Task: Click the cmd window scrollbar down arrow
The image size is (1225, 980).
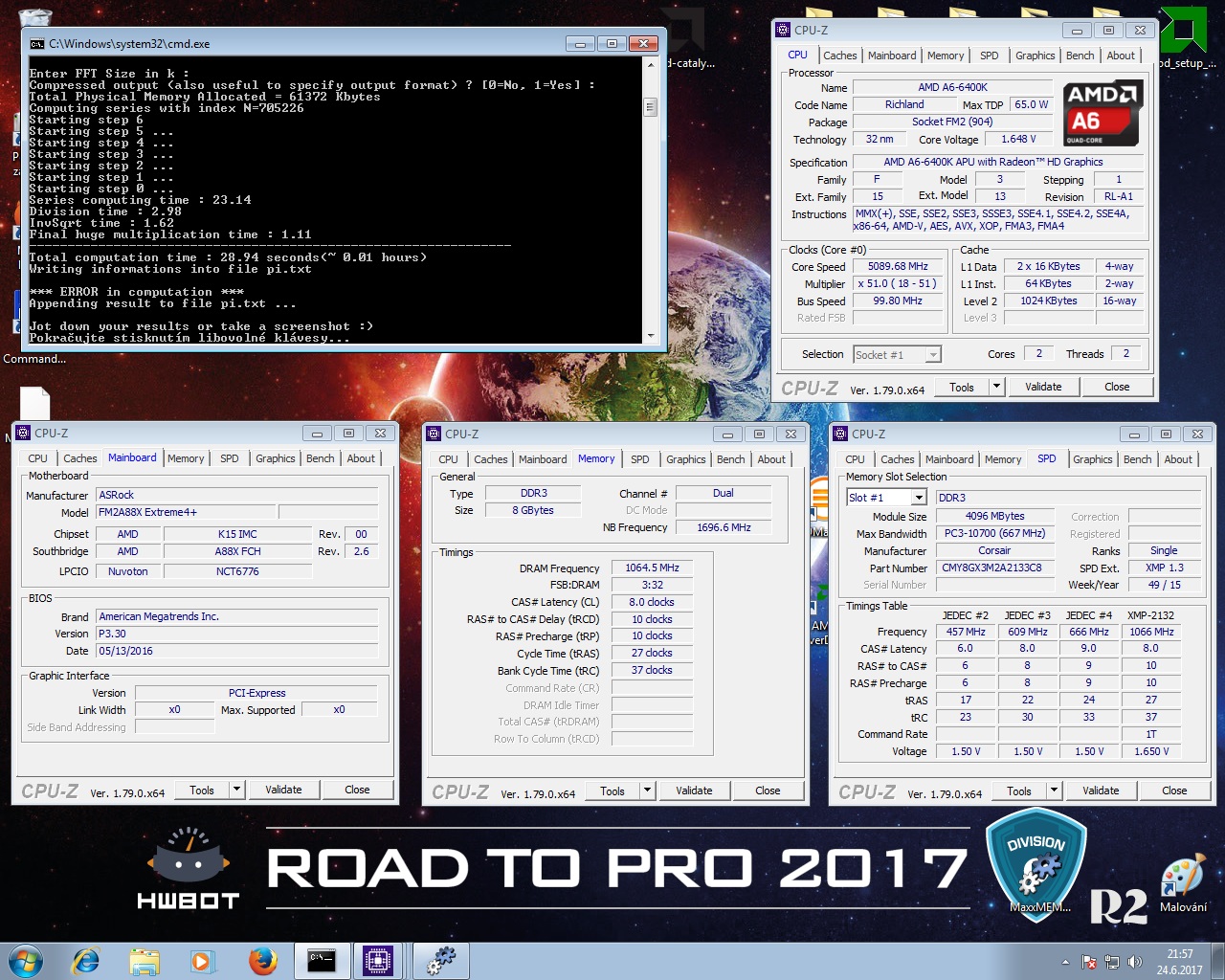Action: [651, 335]
